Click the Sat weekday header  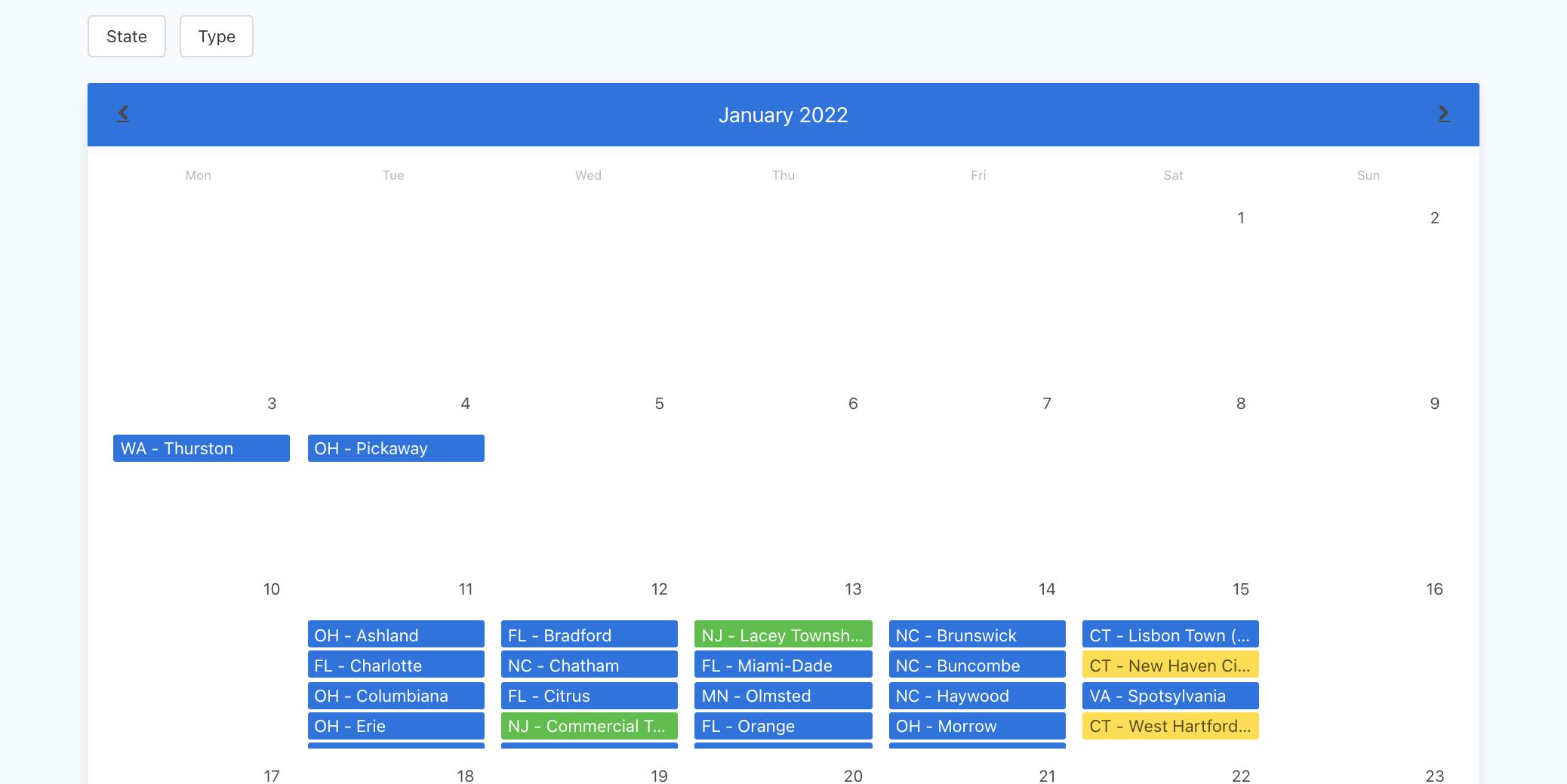click(1174, 175)
